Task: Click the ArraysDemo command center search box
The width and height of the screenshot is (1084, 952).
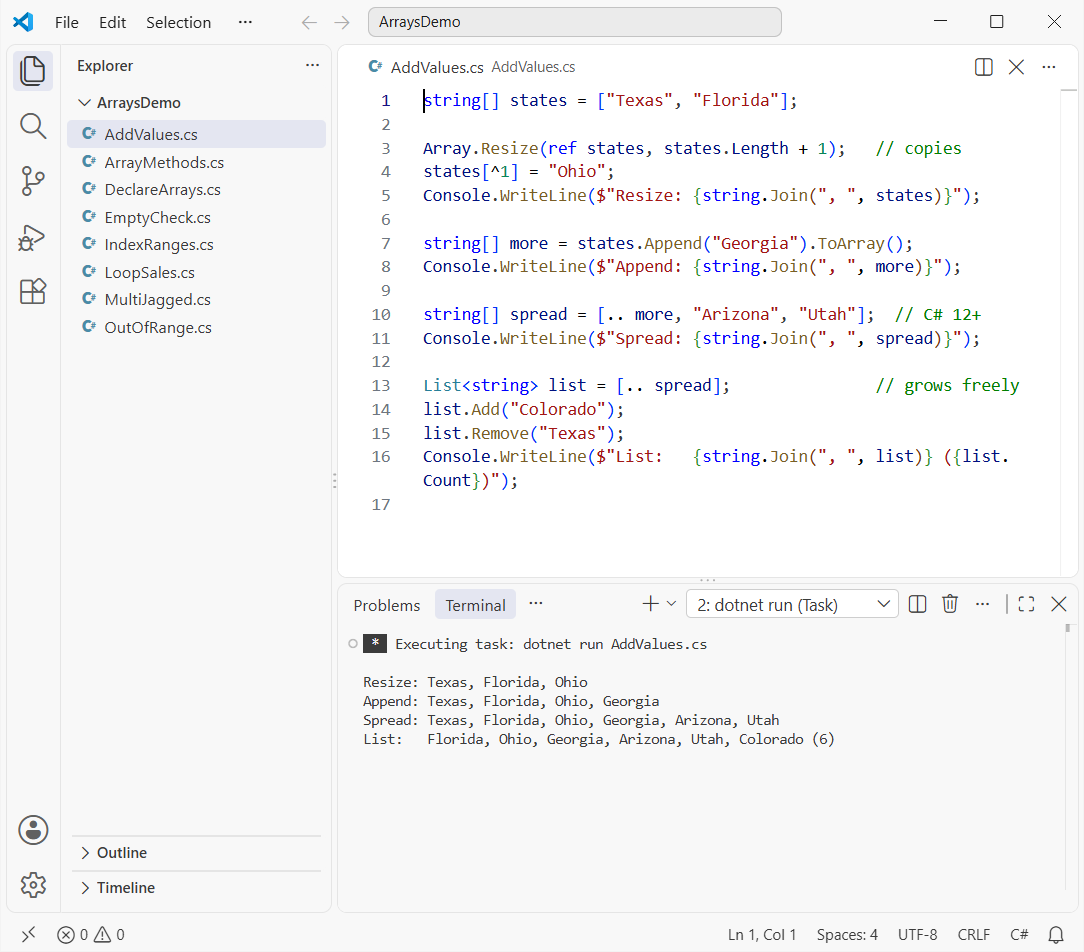Action: 574,22
